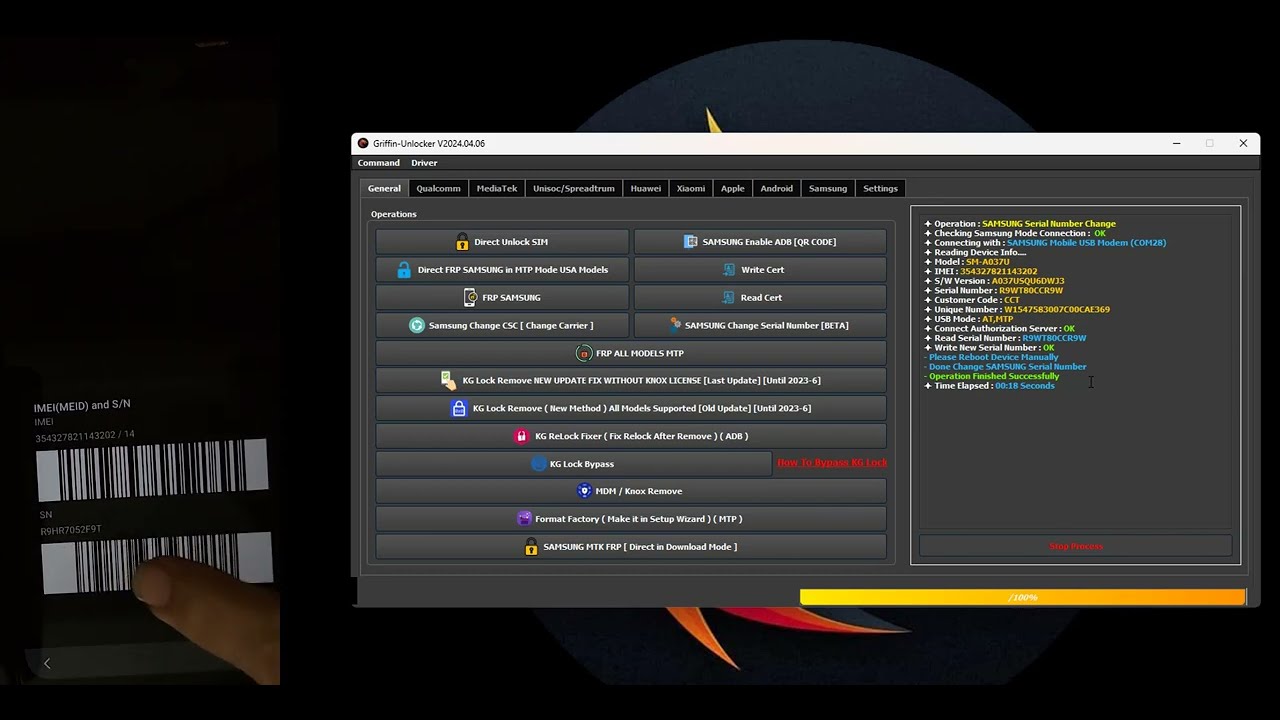Tap the IMEI barcode on the phone
This screenshot has height=720, width=1280.
point(152,470)
